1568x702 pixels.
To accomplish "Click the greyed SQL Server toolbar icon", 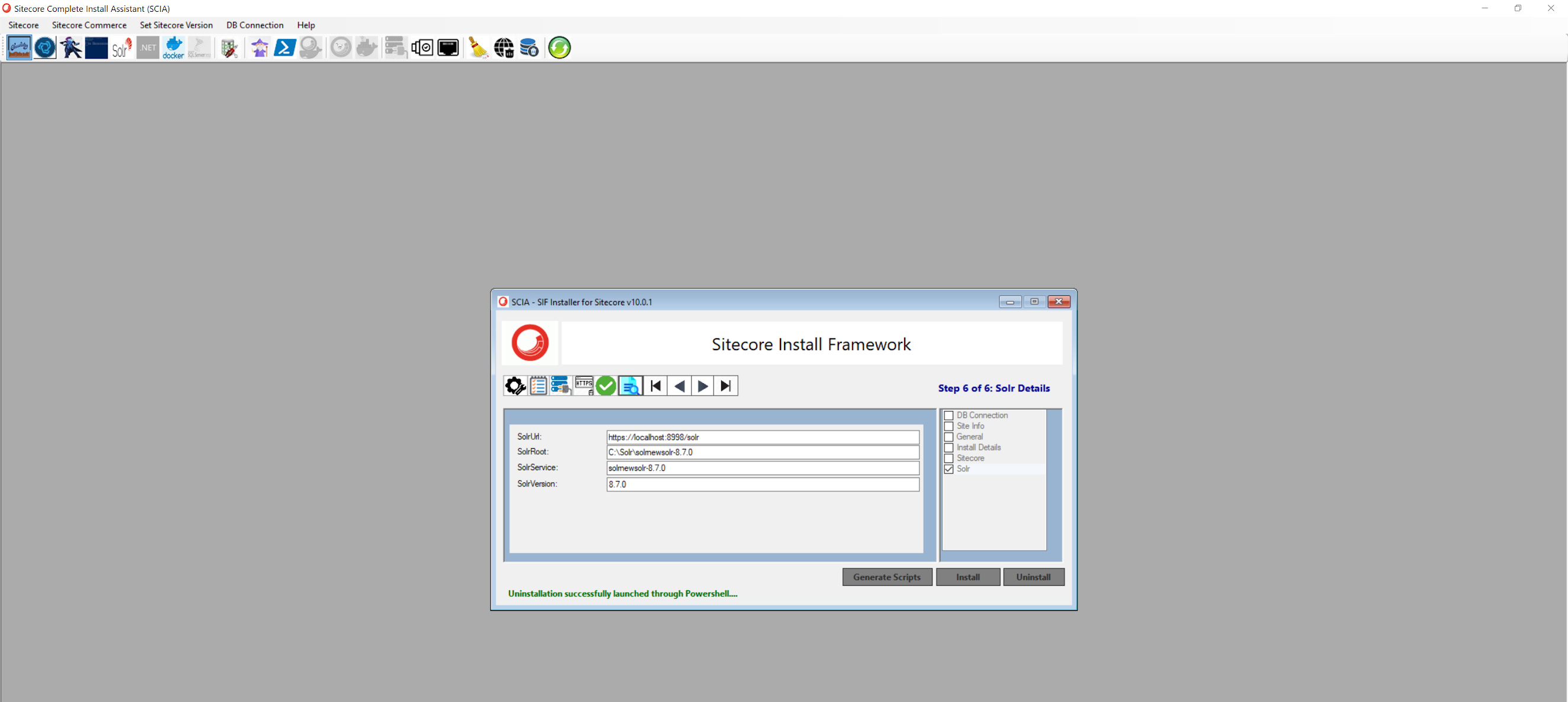I will (199, 47).
